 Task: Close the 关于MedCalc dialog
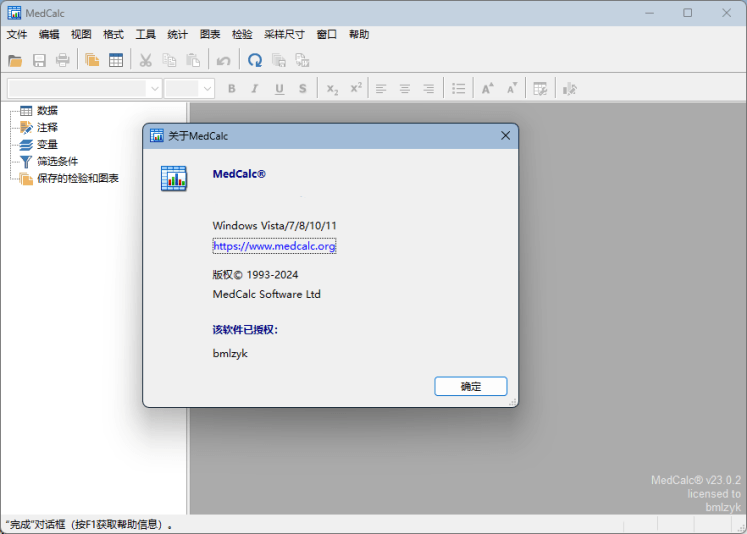(x=505, y=136)
